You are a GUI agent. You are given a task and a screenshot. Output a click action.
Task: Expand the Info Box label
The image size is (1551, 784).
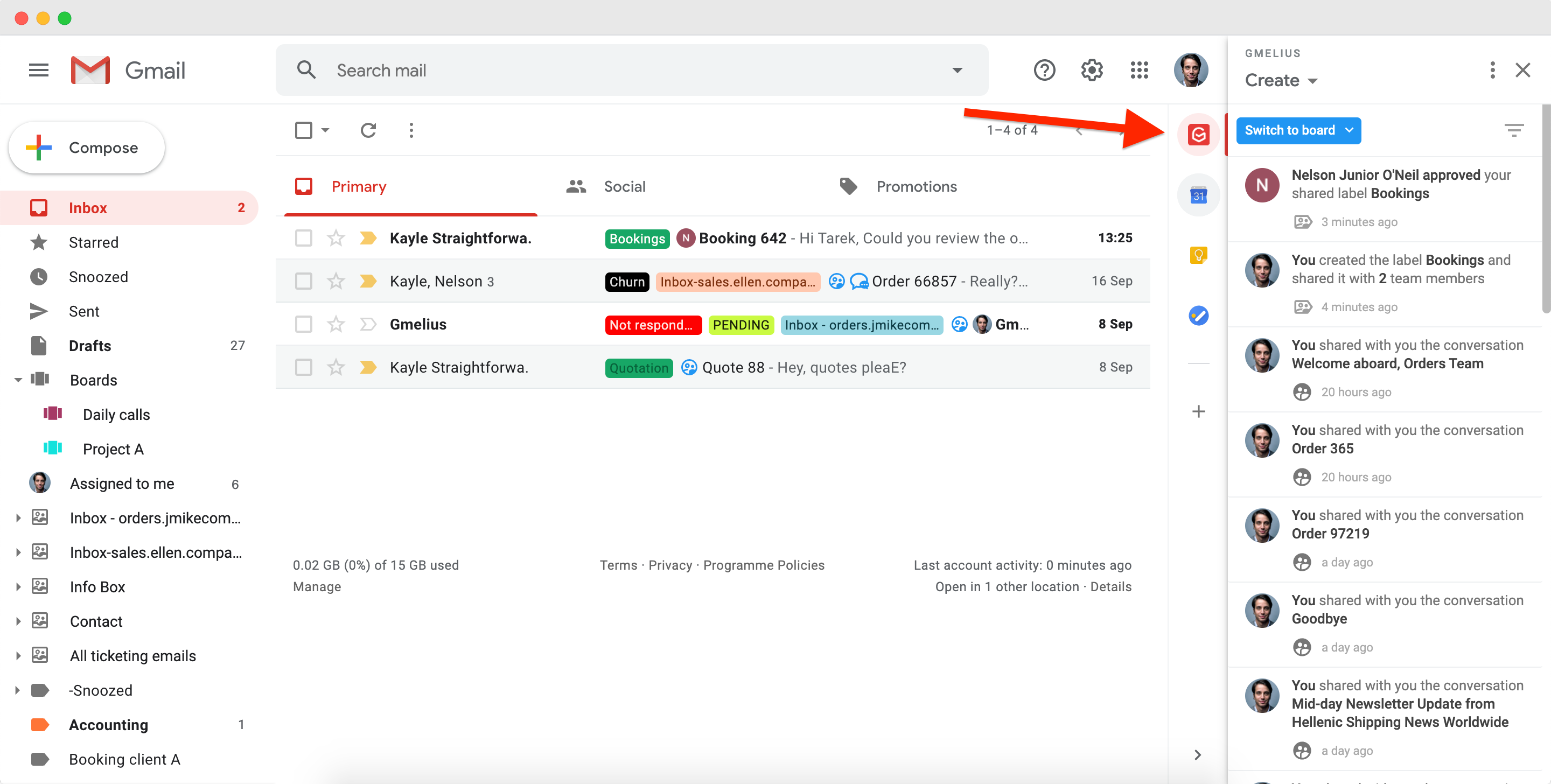coord(18,586)
